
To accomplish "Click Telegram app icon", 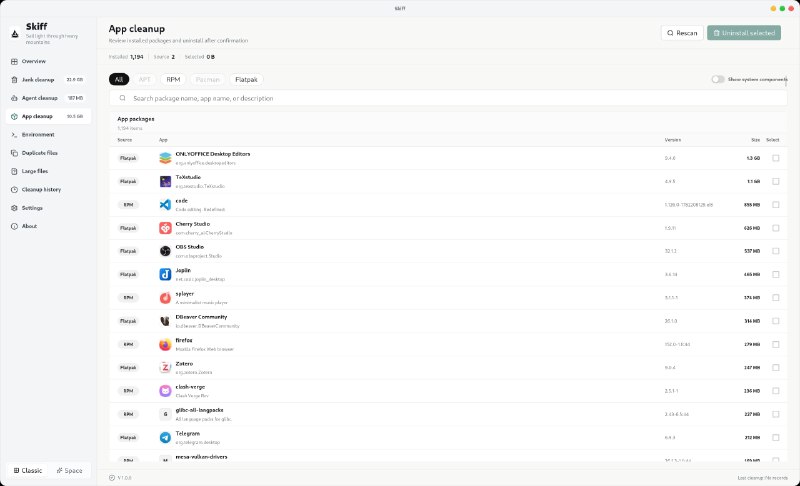I will tap(165, 438).
